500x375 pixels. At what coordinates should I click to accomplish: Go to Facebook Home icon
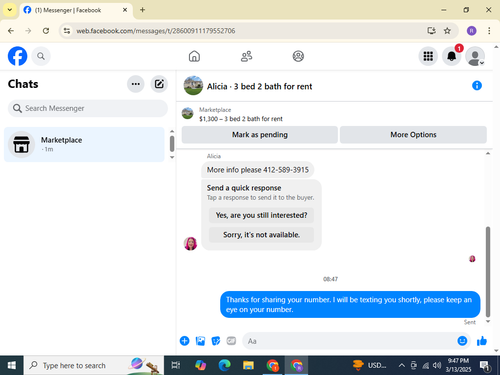click(x=194, y=56)
